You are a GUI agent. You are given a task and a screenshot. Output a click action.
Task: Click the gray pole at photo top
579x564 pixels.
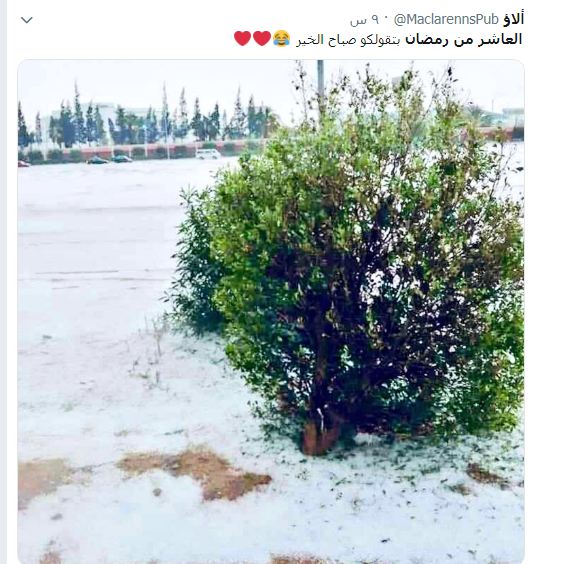coord(321,87)
